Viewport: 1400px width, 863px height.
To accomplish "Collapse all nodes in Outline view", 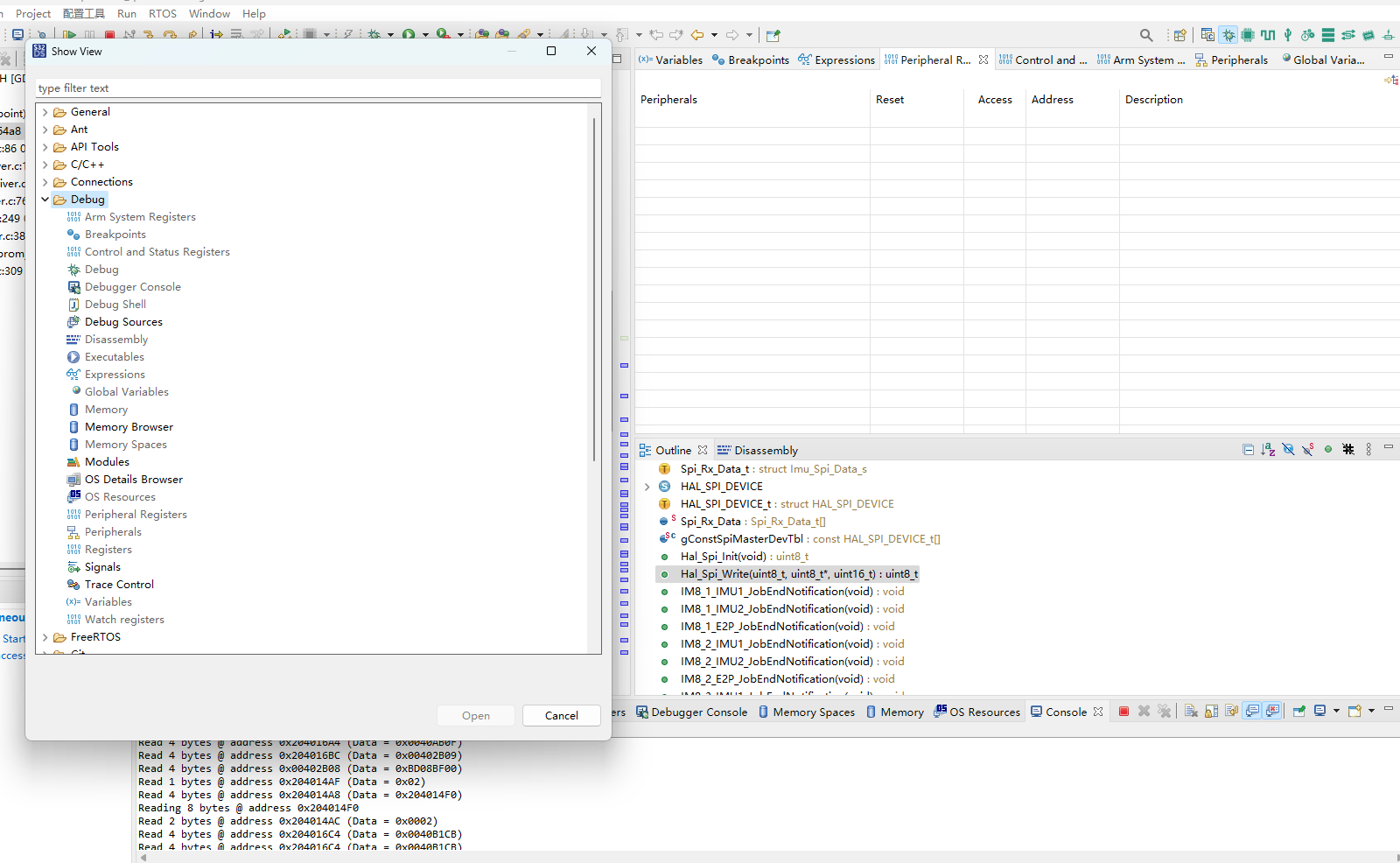I will click(x=1249, y=449).
